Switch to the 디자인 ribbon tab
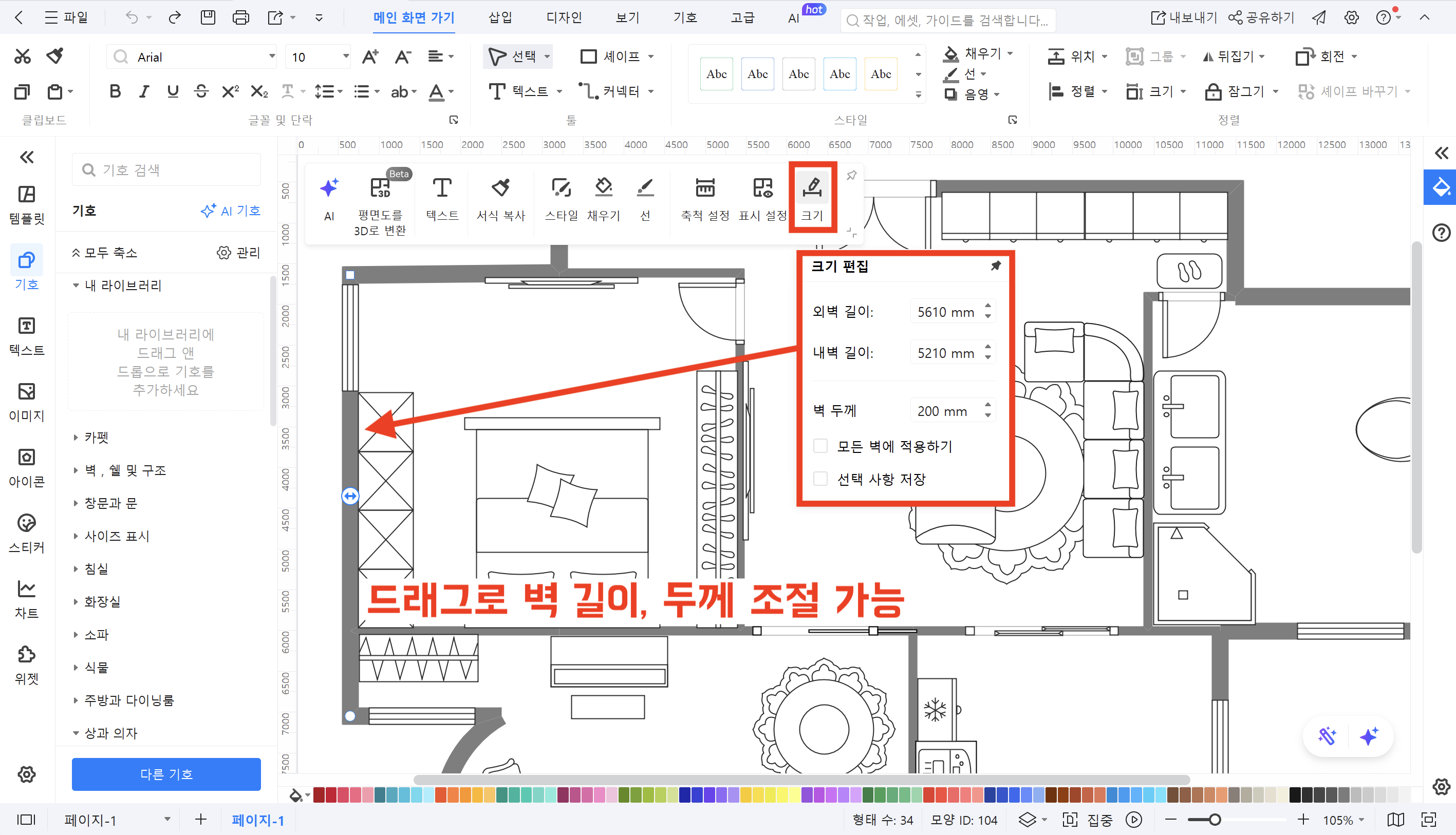 [x=564, y=18]
